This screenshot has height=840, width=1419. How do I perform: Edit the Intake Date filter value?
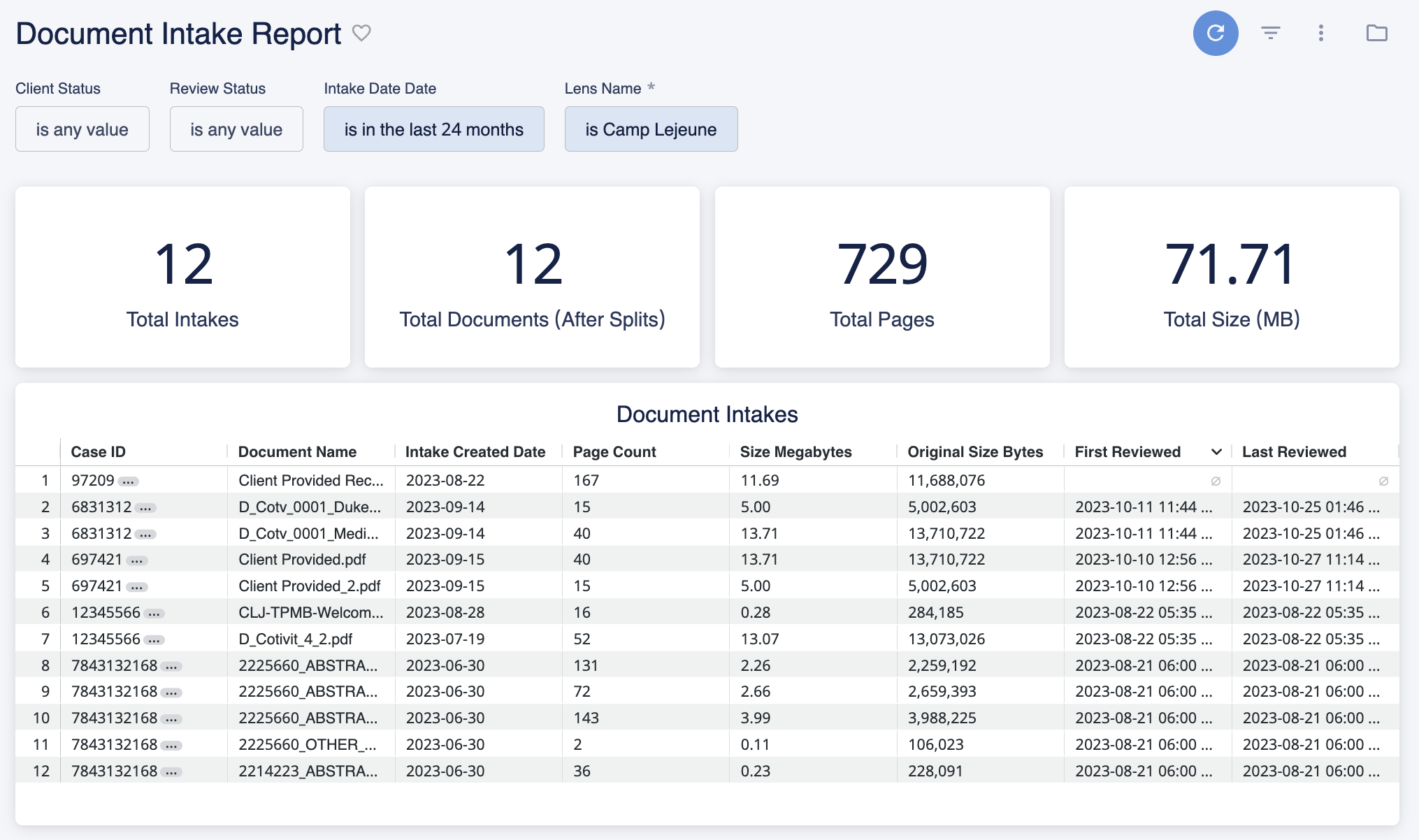pos(433,129)
